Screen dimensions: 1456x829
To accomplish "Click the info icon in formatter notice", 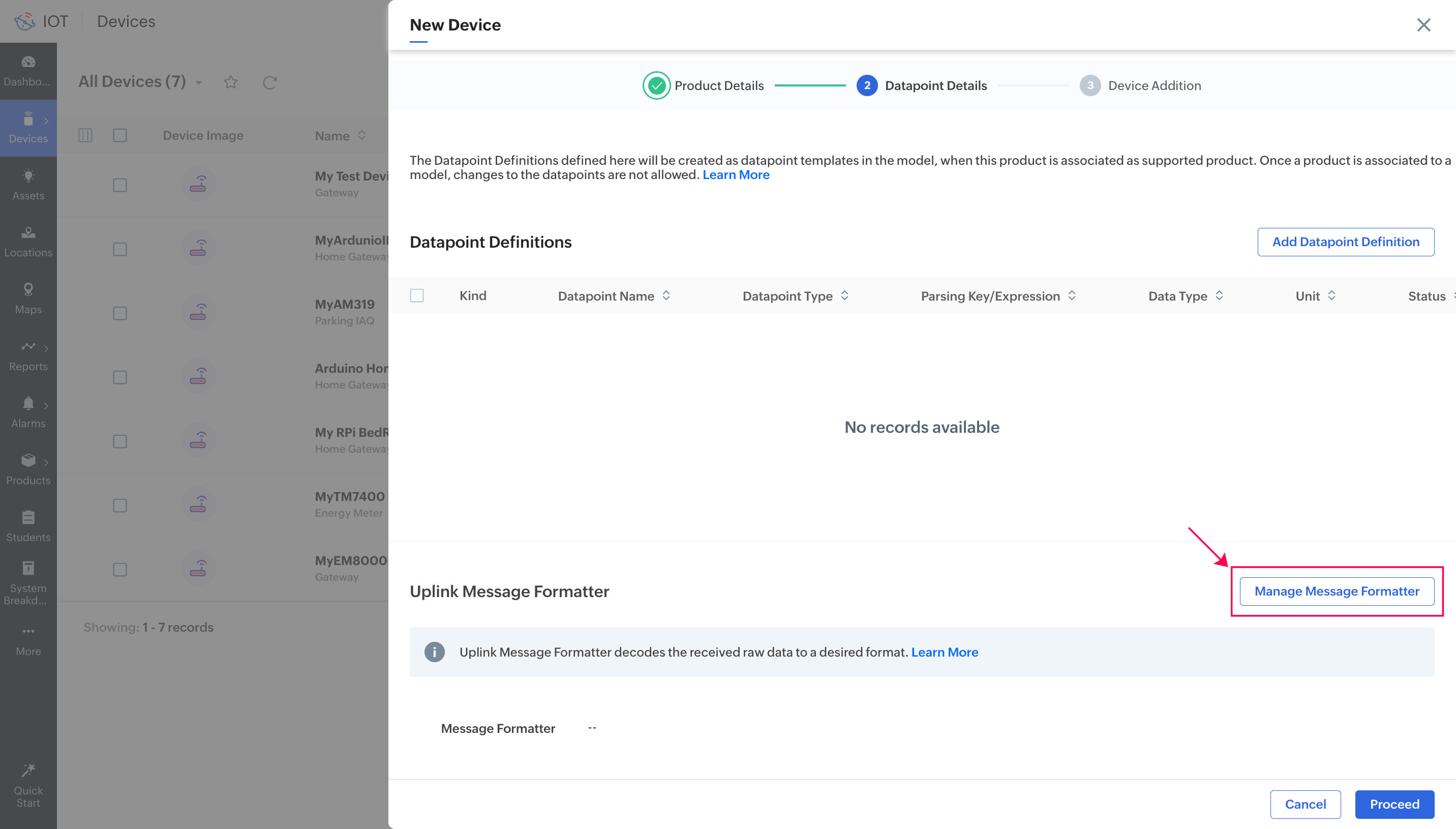I will (434, 652).
